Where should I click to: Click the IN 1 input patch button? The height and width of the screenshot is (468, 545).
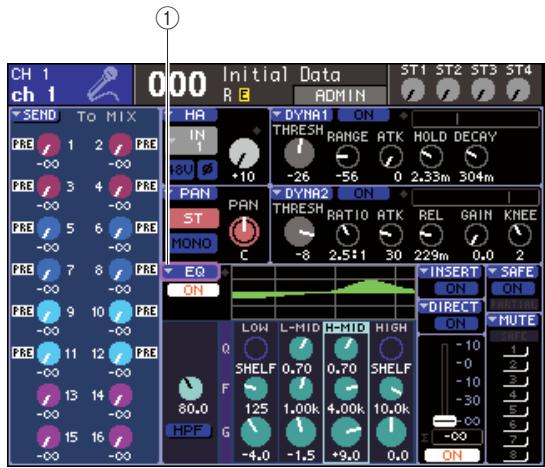coord(193,141)
